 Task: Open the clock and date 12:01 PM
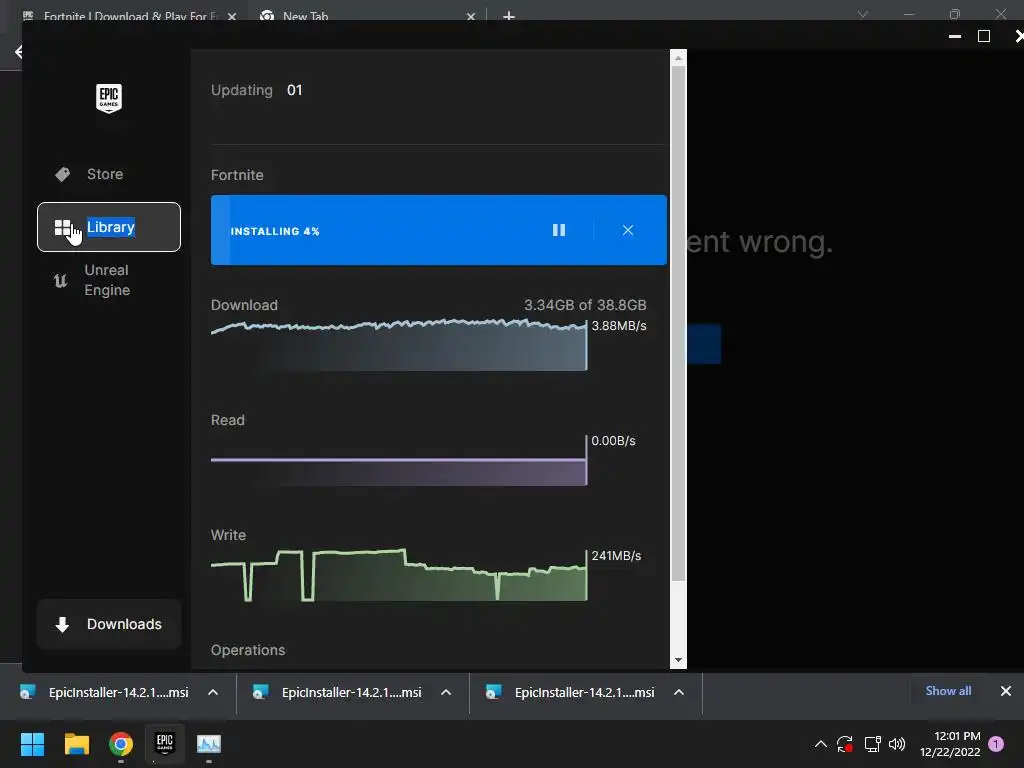pyautogui.click(x=950, y=744)
